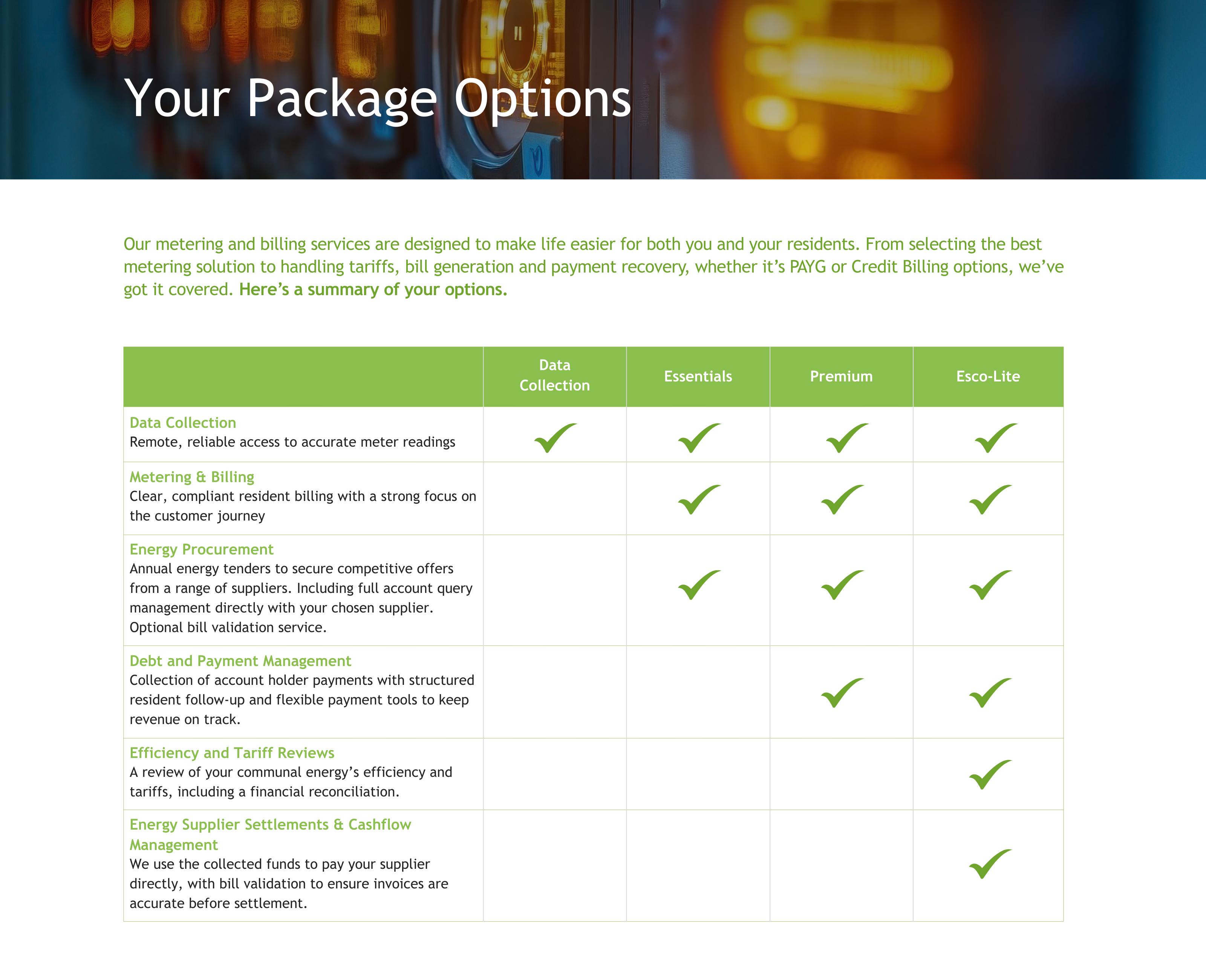Screen dimensions: 1206x980
Task: Click the bold 'Here's a summary of your options.' text
Action: [x=373, y=289]
